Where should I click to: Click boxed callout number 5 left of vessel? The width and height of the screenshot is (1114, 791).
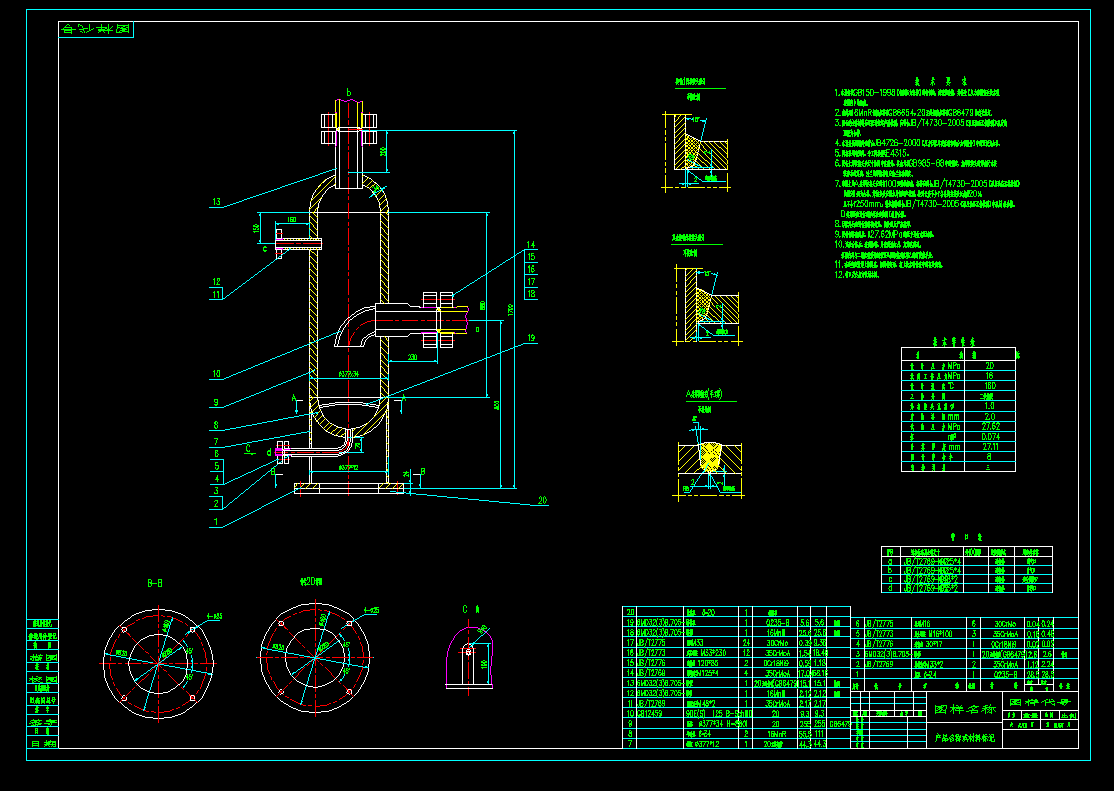click(x=216, y=466)
